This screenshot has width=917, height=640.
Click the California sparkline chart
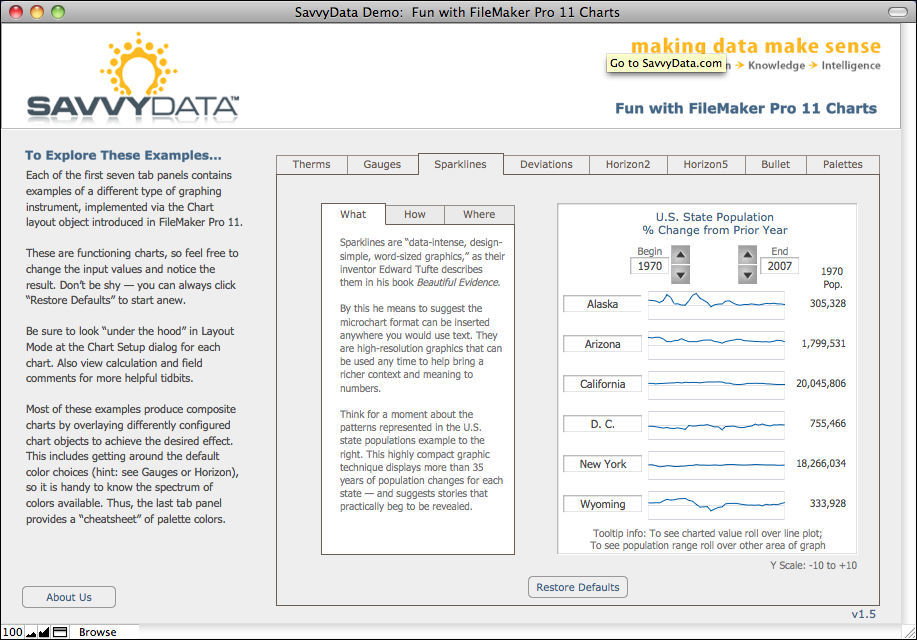tap(716, 384)
